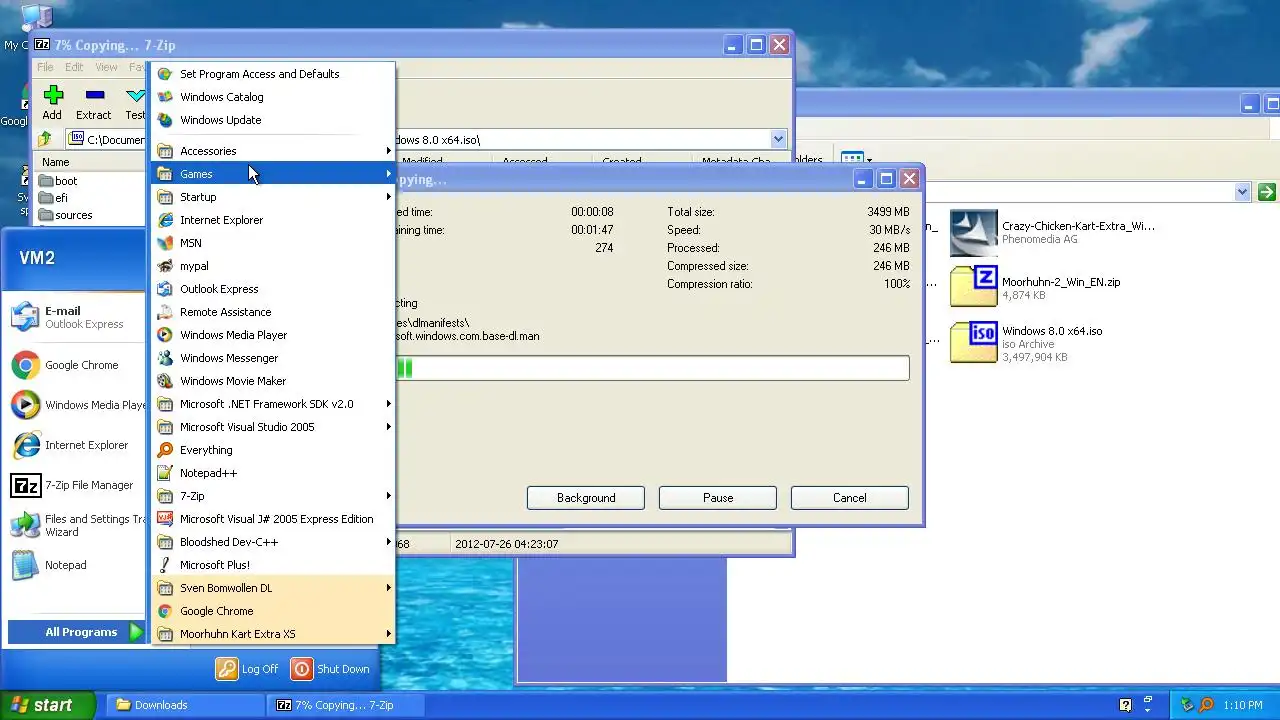Open the Edit menu in 7-Zip
The width and height of the screenshot is (1280, 720).
point(74,67)
